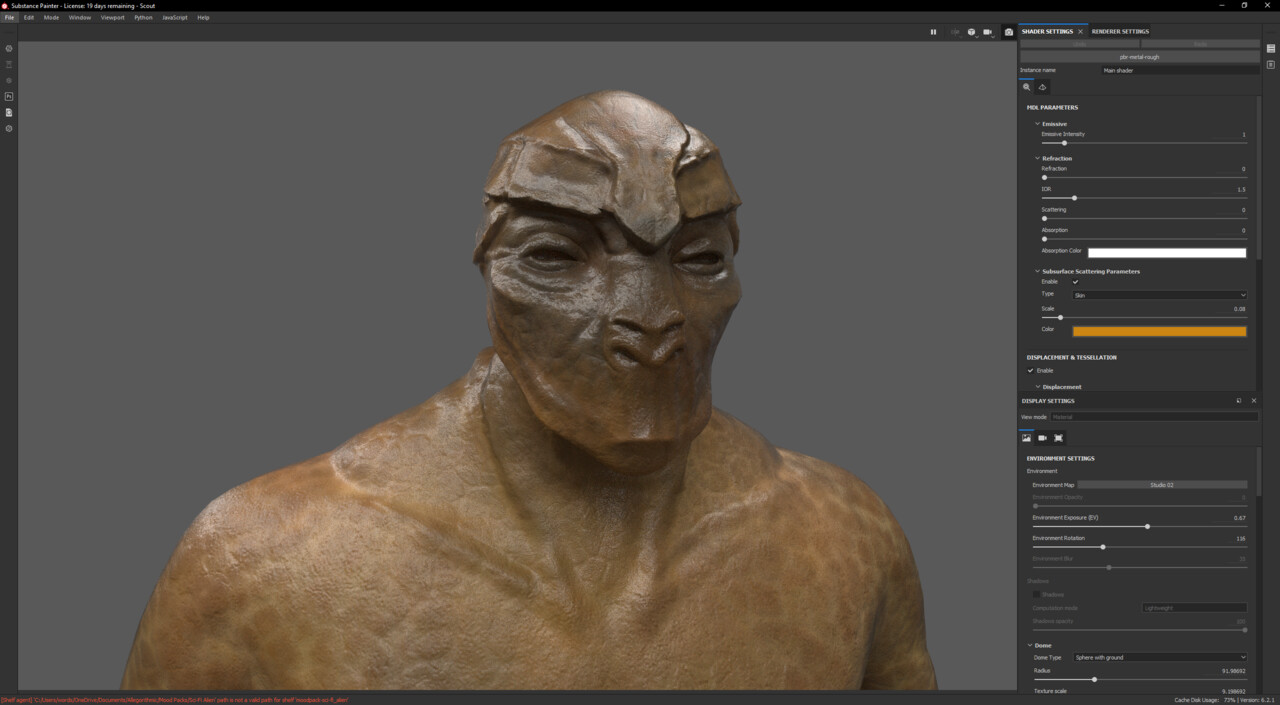Open the JavaScript menu
The height and width of the screenshot is (705, 1280).
175,17
